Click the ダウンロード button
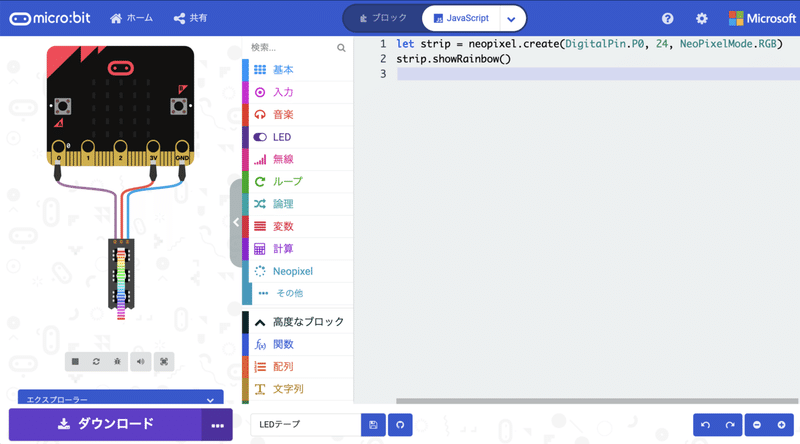This screenshot has height=444, width=800. (105, 424)
